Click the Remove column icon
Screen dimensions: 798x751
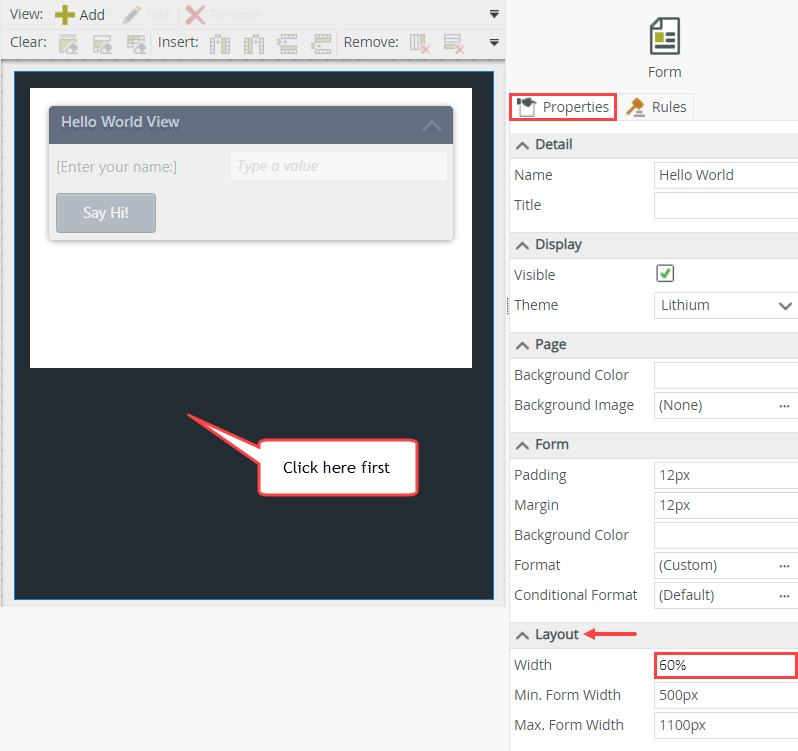[x=420, y=44]
